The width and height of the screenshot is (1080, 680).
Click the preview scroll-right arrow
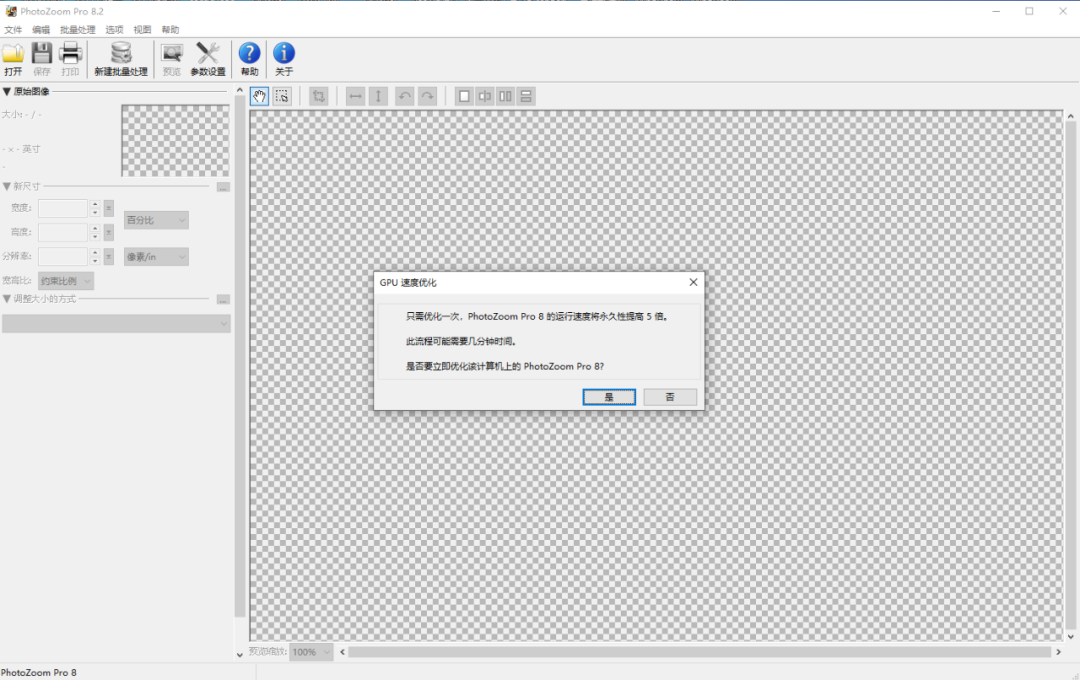[1059, 652]
